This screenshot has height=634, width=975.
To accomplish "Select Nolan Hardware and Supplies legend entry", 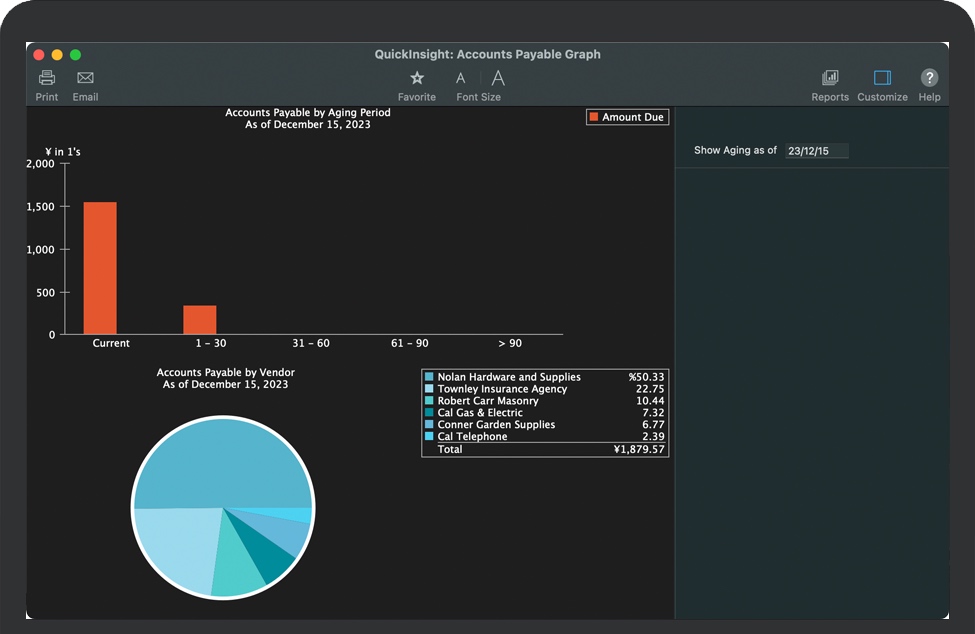I will coord(508,377).
